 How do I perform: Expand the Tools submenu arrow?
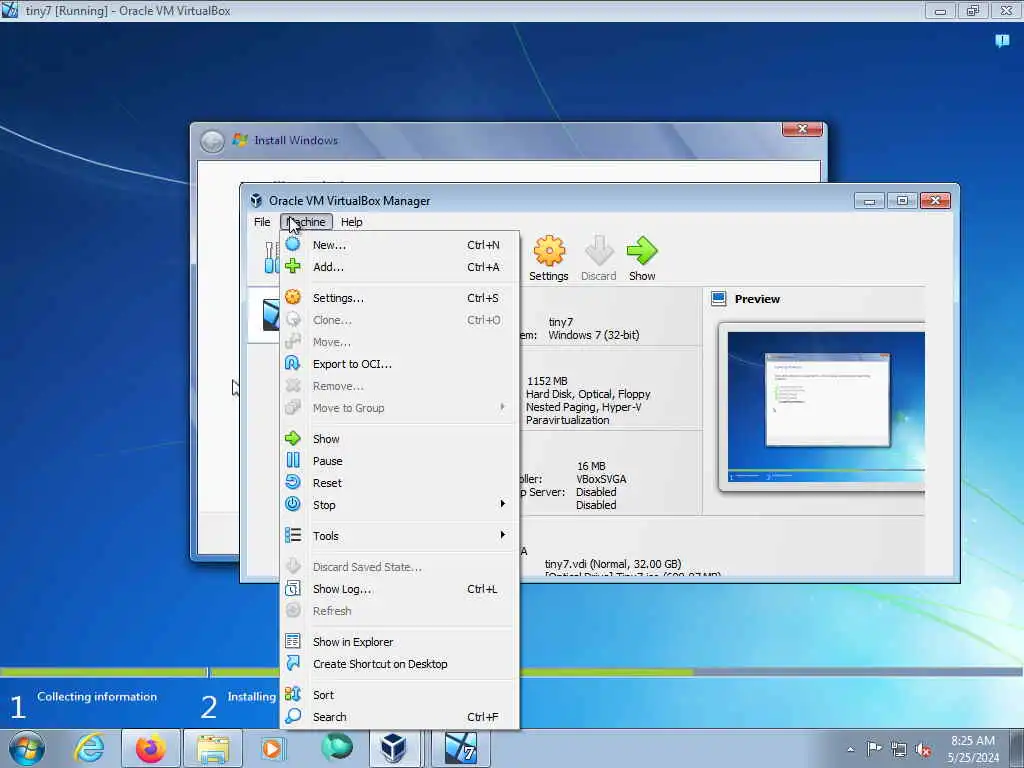(502, 535)
